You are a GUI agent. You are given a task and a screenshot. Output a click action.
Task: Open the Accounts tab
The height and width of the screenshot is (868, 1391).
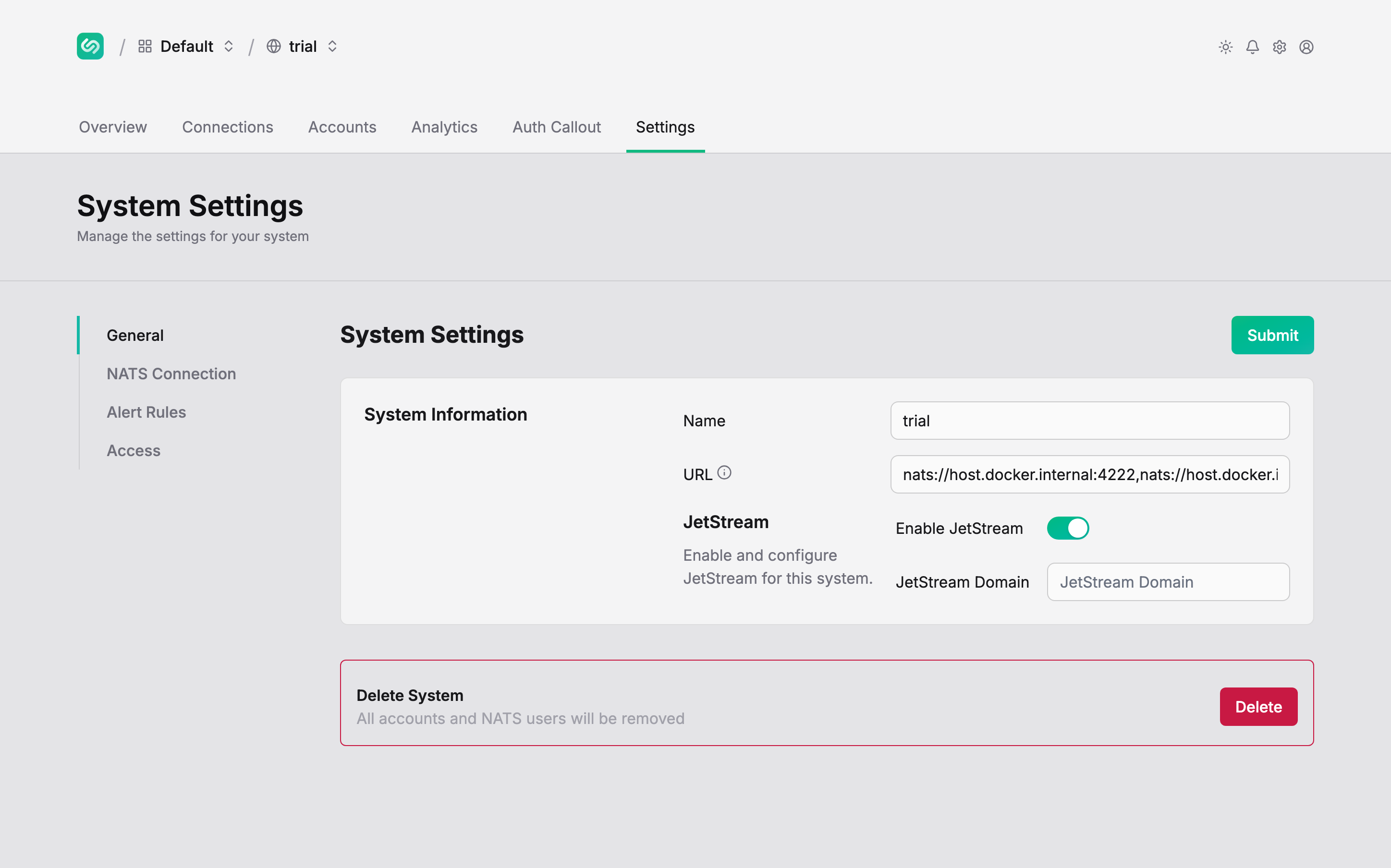tap(342, 127)
